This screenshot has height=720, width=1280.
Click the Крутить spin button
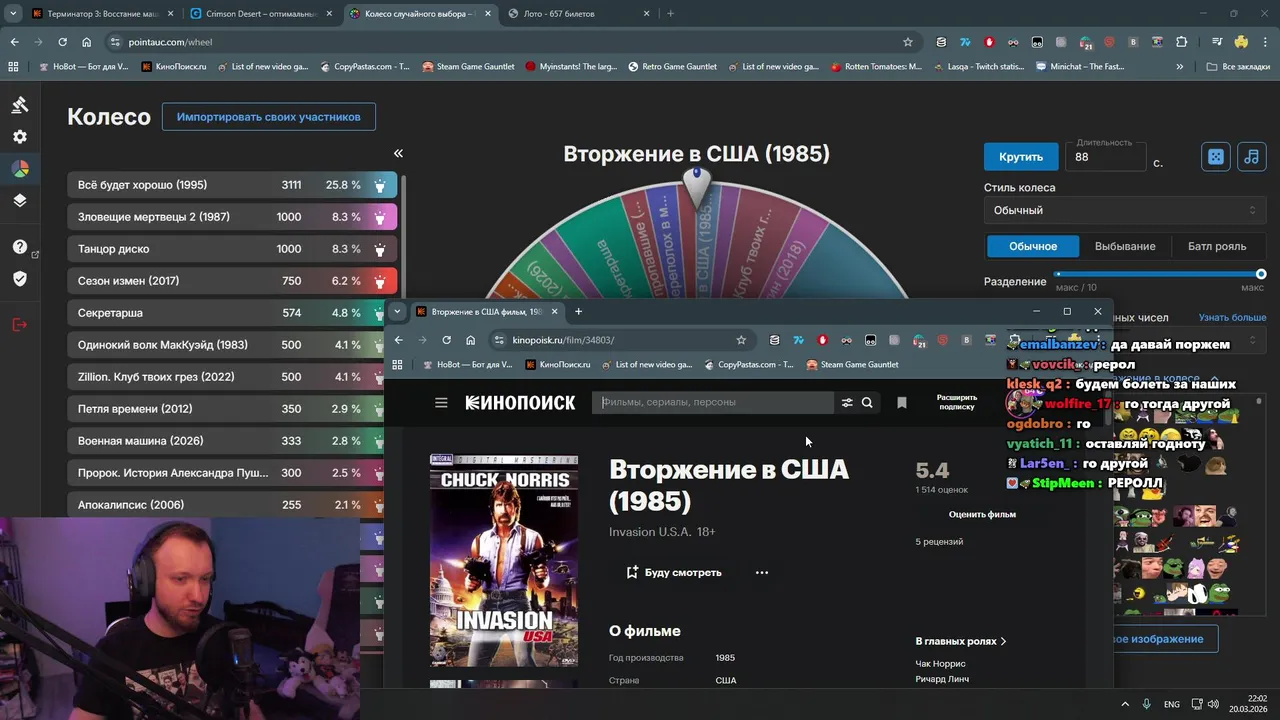[1021, 157]
